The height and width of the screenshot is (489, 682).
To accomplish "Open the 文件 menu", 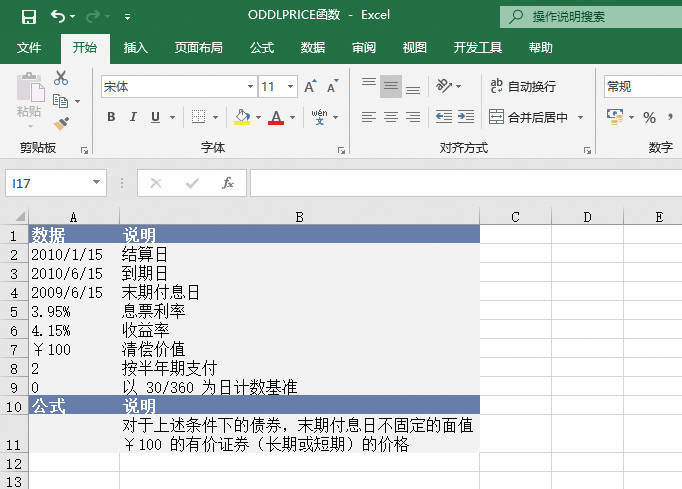I will click(29, 48).
